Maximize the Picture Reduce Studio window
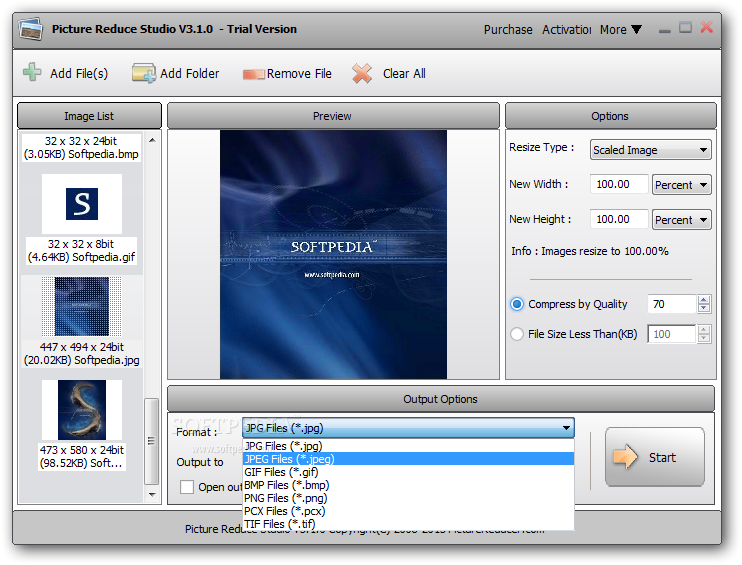Image resolution: width=742 pixels, height=565 pixels. pos(685,27)
